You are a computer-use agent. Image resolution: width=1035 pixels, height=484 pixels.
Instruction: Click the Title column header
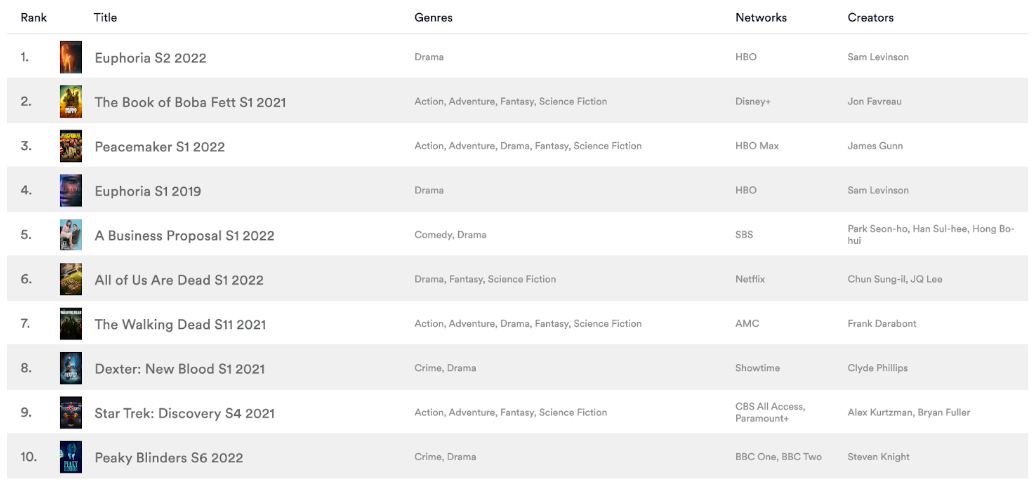[106, 18]
